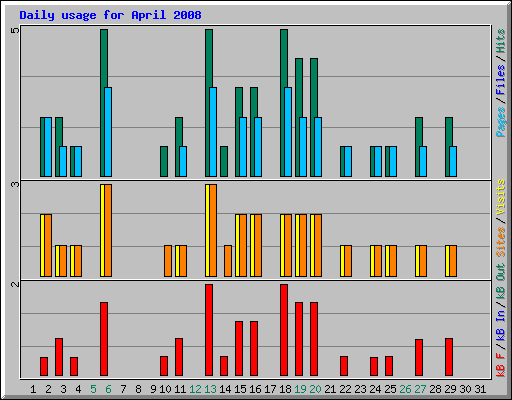Click the 'Pages' legend label
Image resolution: width=512 pixels, height=400 pixels.
(500, 122)
